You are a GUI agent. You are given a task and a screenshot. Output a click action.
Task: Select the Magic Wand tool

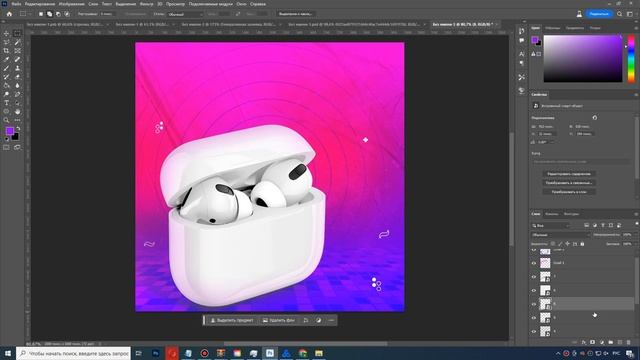click(x=17, y=42)
